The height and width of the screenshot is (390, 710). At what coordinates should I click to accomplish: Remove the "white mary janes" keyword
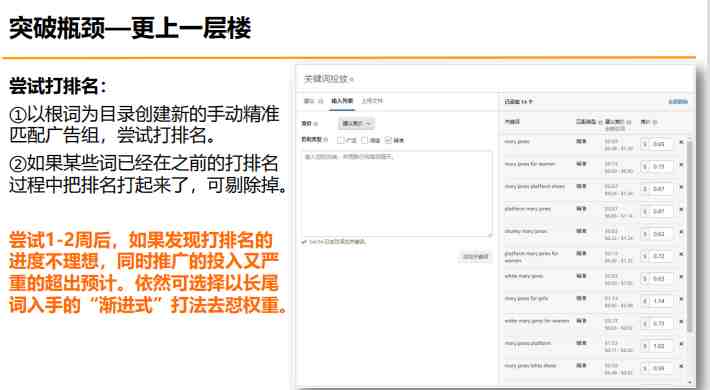[x=681, y=277]
